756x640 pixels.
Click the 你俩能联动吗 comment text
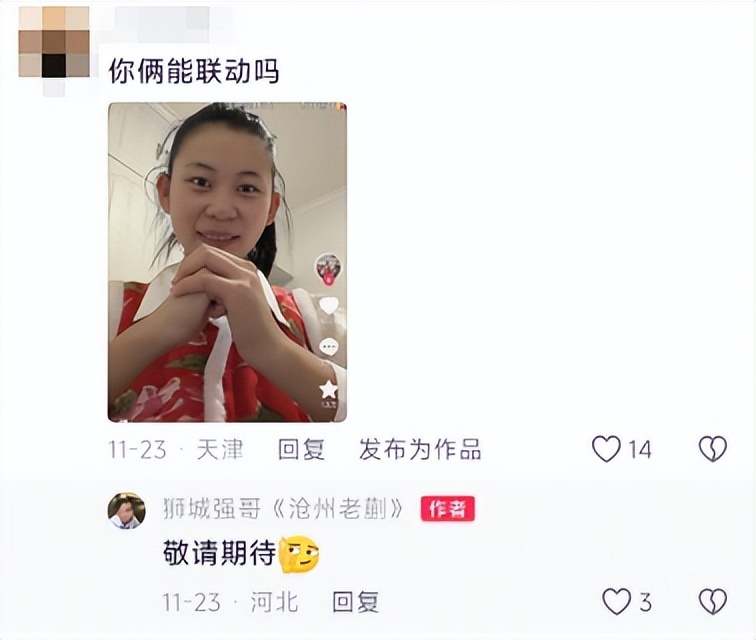coord(194,71)
